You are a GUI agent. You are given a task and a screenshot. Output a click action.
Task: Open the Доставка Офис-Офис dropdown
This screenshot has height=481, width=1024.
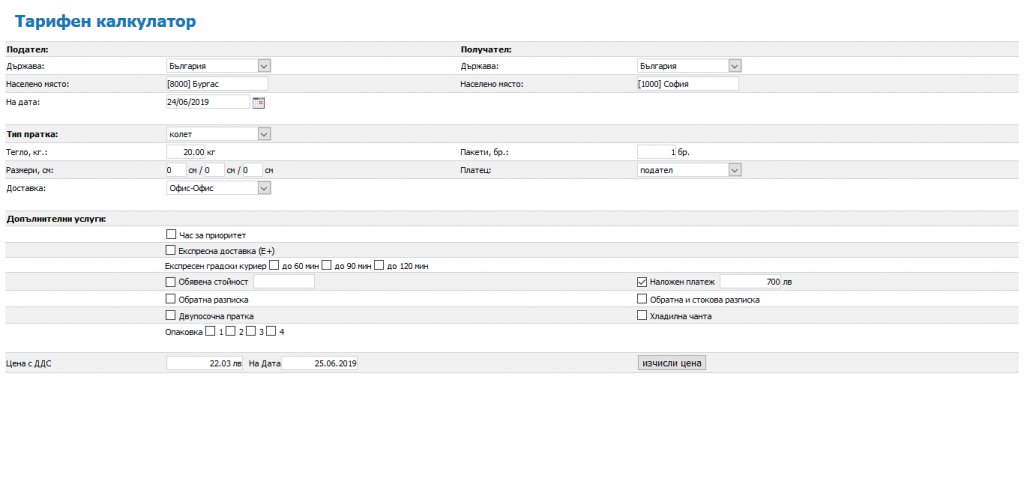point(264,187)
